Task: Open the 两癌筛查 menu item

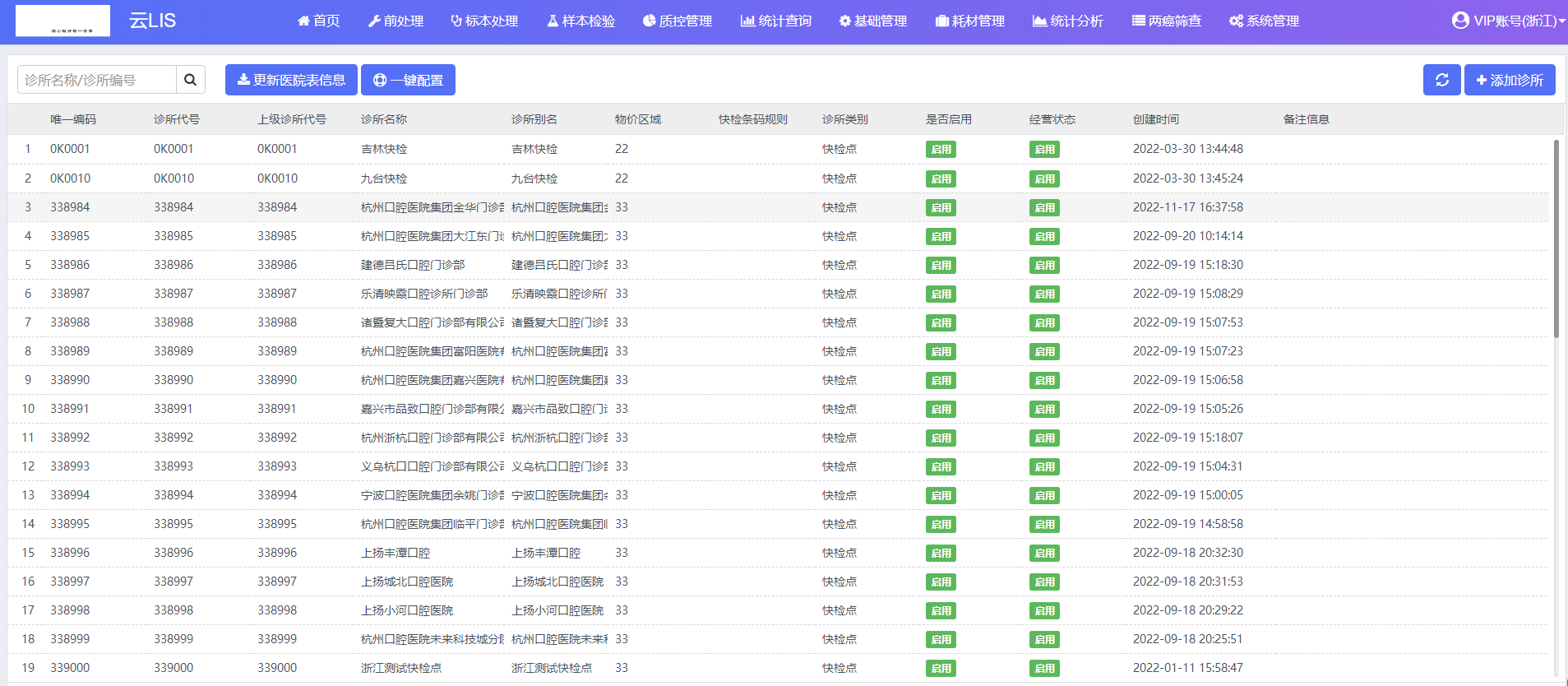Action: (1166, 21)
